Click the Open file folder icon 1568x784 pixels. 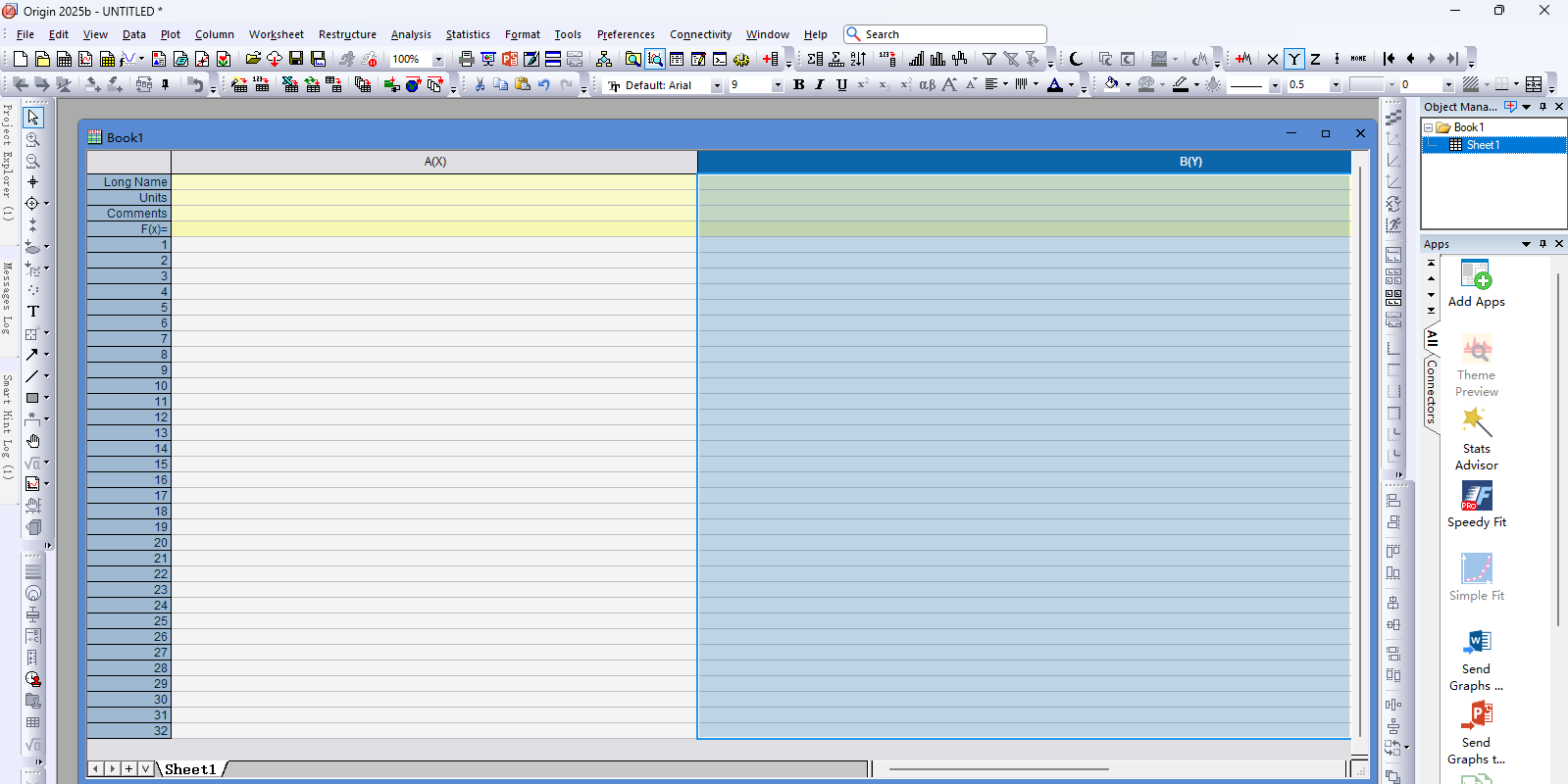[x=253, y=59]
